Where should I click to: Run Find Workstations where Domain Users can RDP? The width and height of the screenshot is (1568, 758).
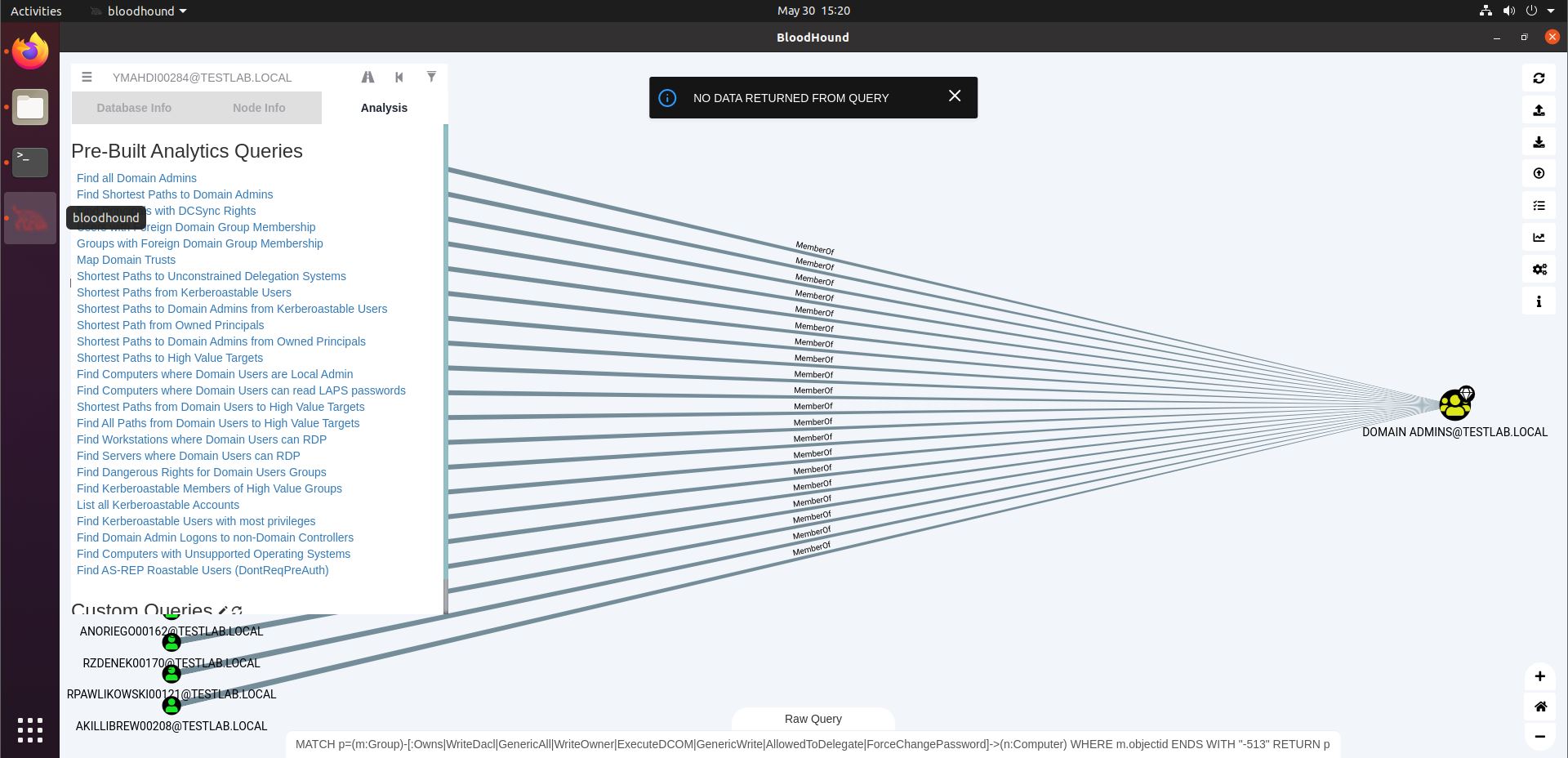[x=202, y=439]
